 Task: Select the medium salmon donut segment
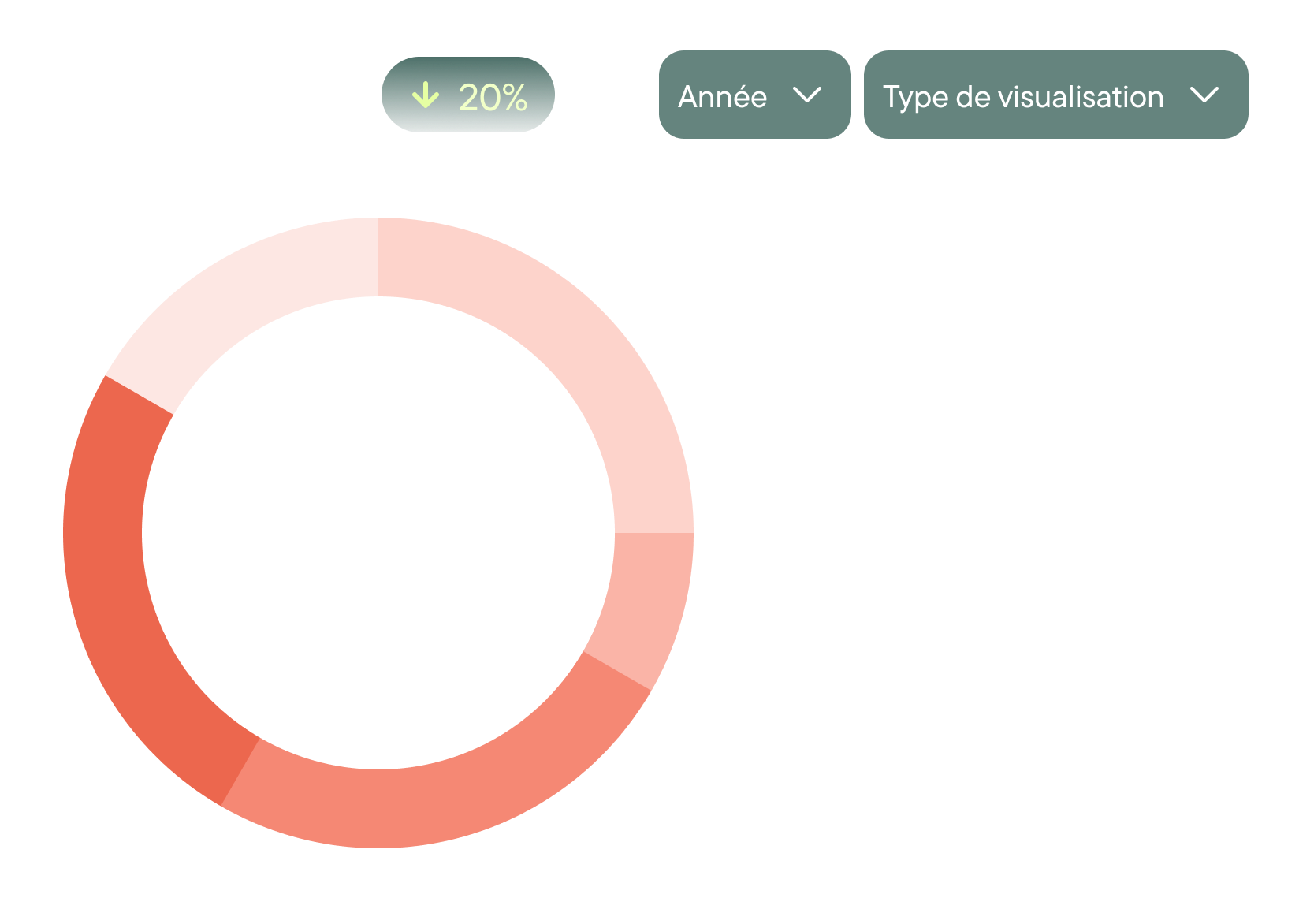[449, 800]
